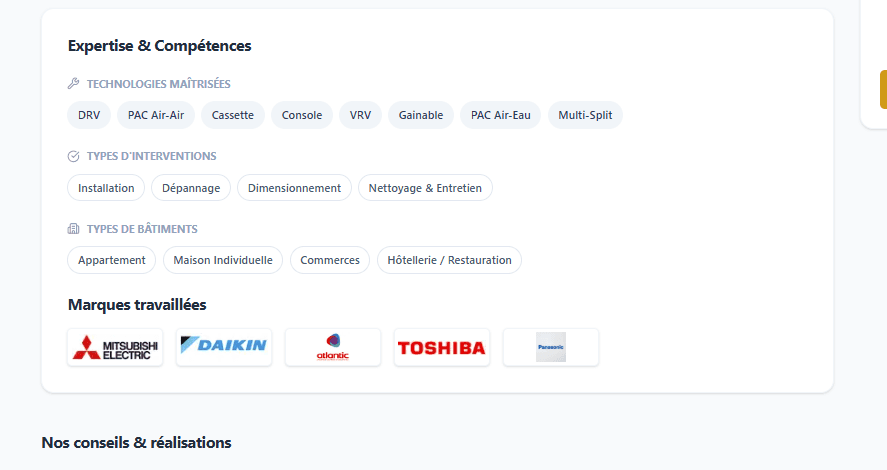
Task: Click the Mitsubishi Electric brand logo
Action: point(115,347)
